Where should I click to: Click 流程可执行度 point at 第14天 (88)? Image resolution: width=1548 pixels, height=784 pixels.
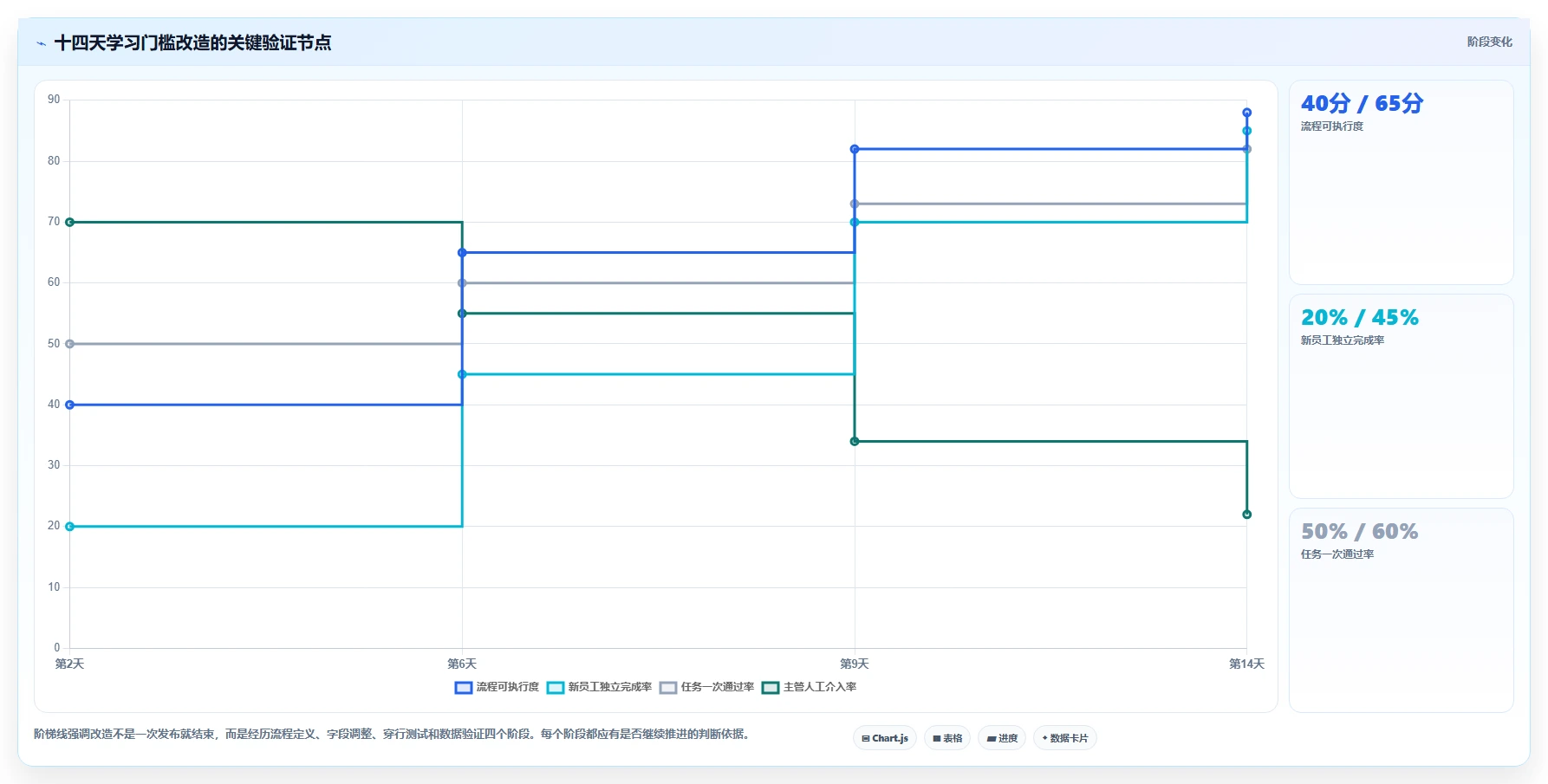[x=1247, y=113]
